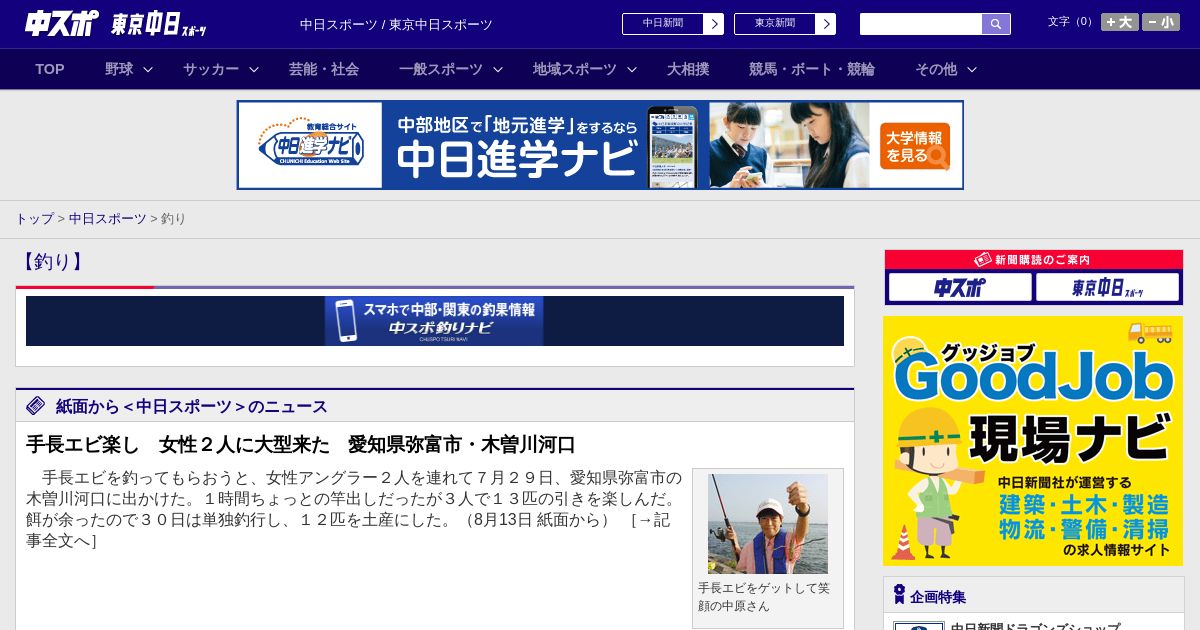Expand the 野球 dropdown chevron
Screen dimensions: 1200x630
pos(148,69)
